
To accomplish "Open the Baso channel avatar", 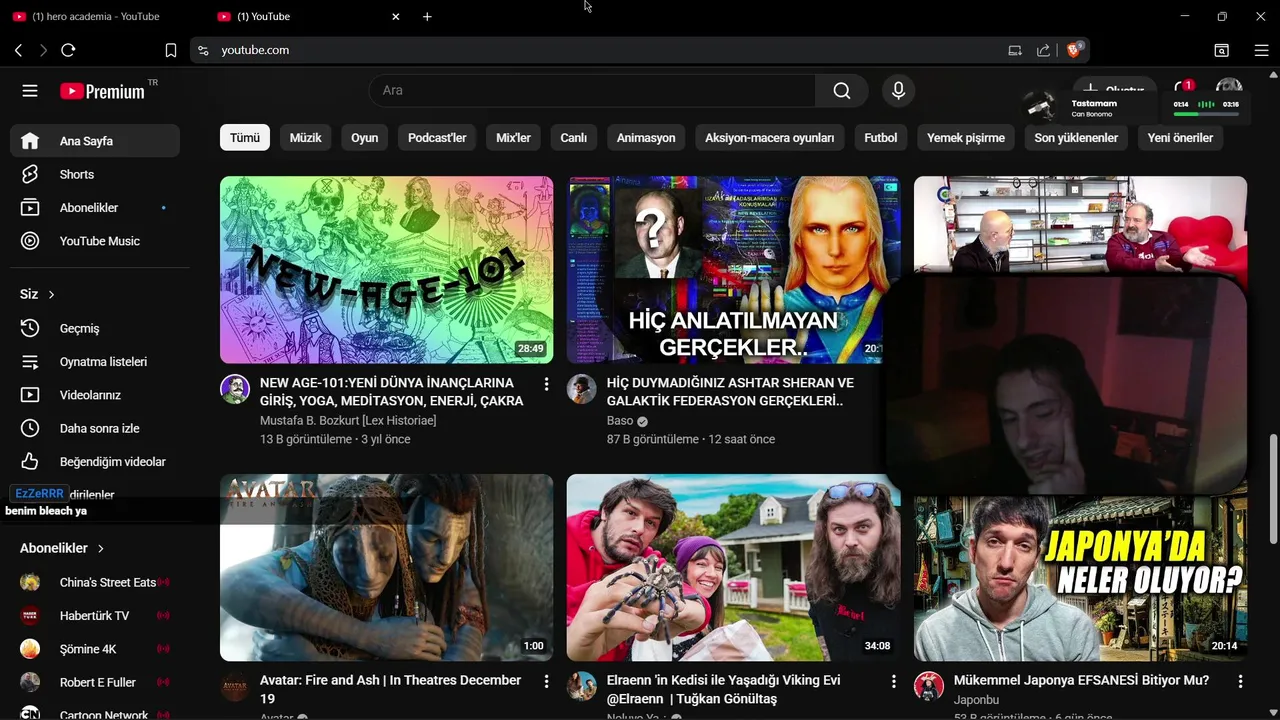I will (582, 389).
